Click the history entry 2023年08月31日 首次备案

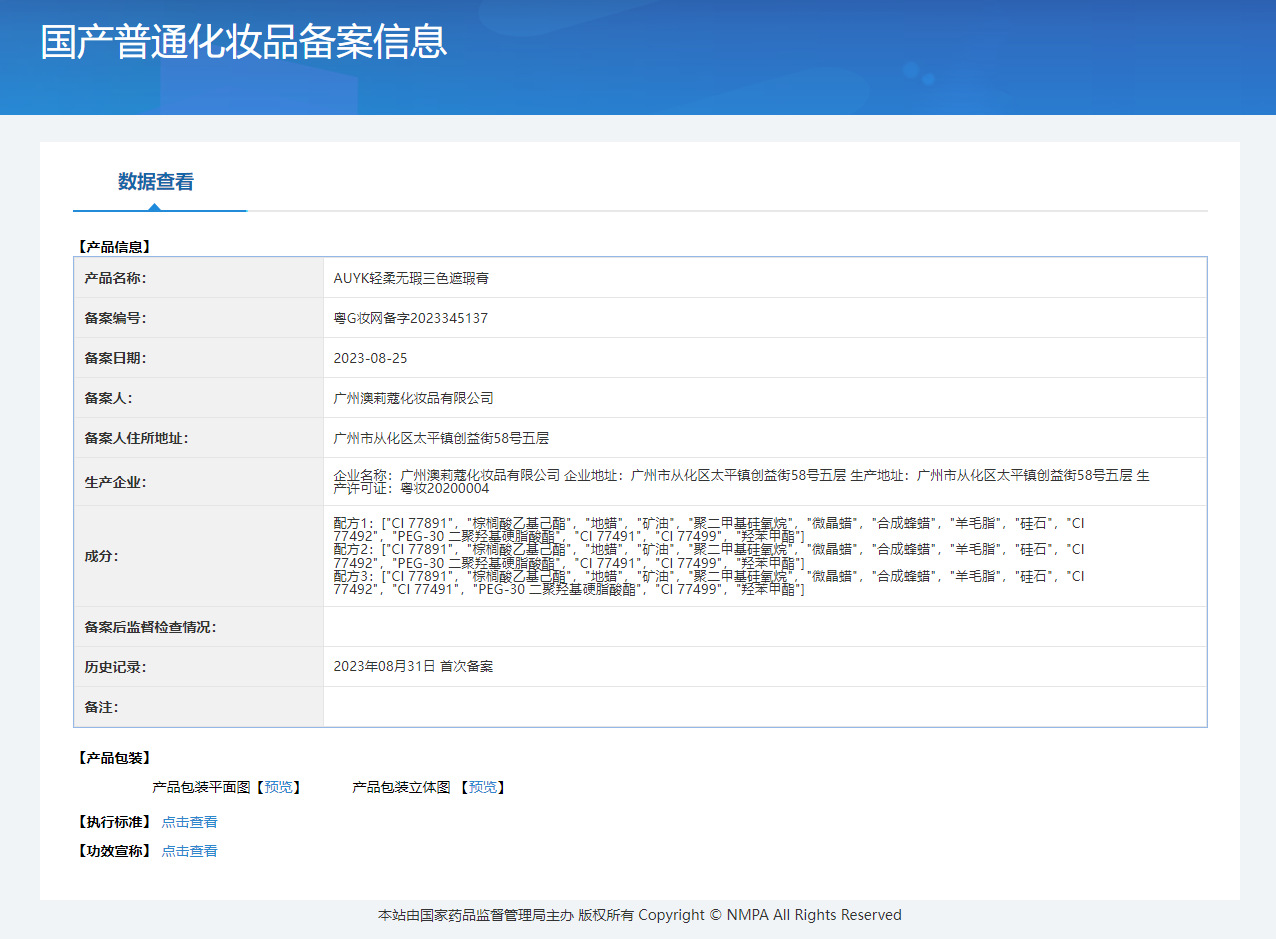tap(413, 666)
